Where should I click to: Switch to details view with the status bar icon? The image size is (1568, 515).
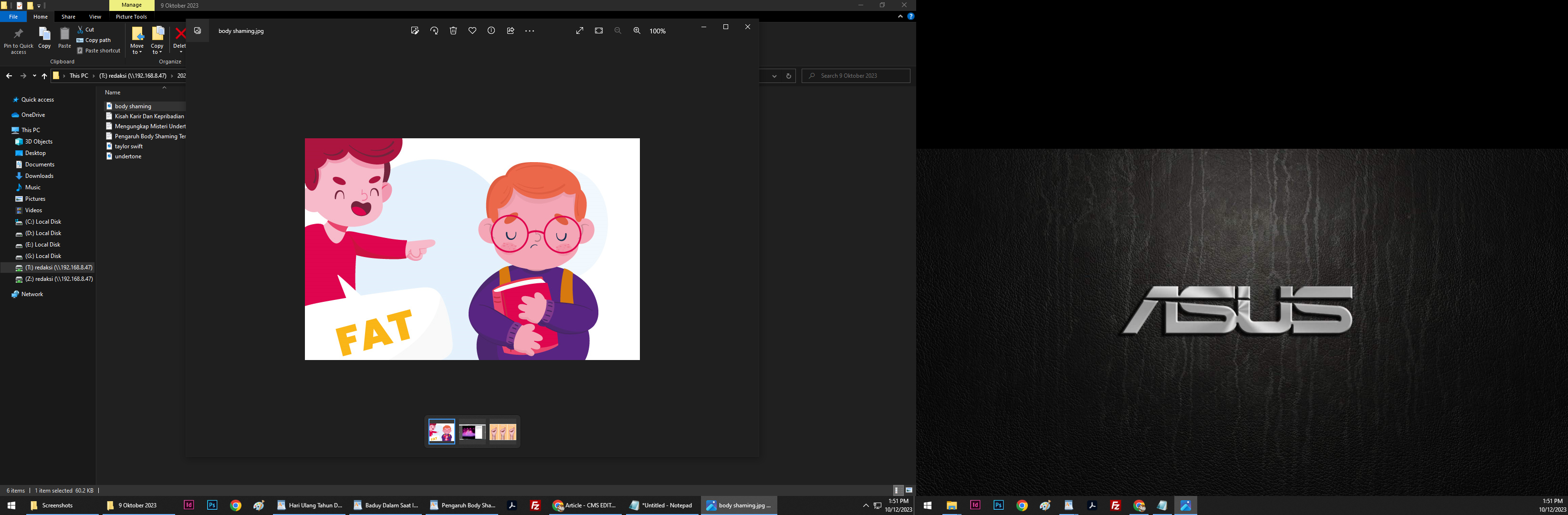click(897, 490)
